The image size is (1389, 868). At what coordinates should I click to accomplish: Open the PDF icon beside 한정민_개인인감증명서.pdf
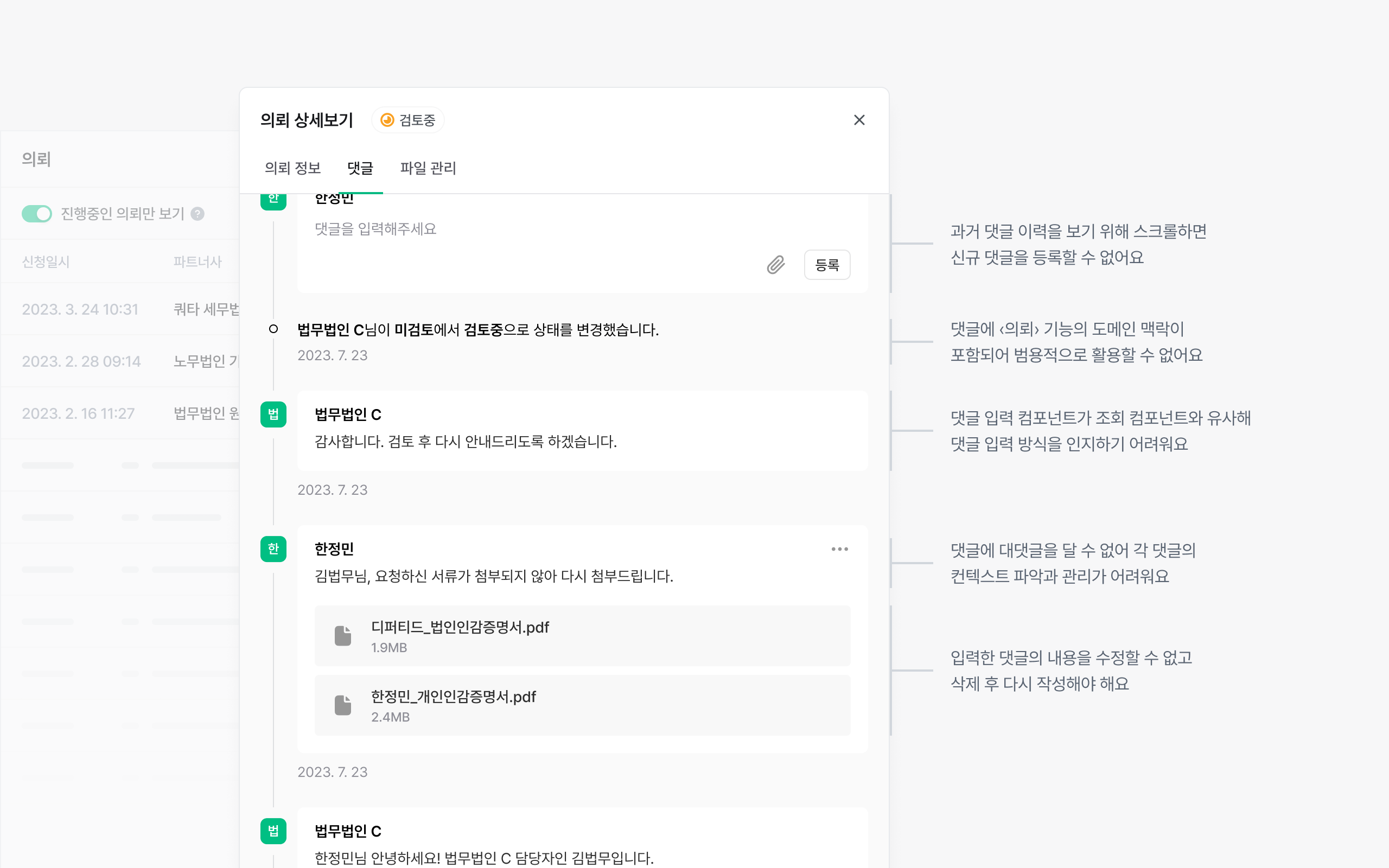[343, 705]
